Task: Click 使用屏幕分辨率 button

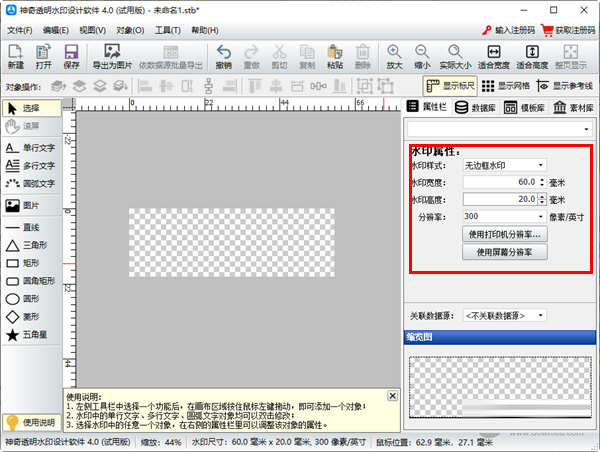Action: [x=505, y=253]
